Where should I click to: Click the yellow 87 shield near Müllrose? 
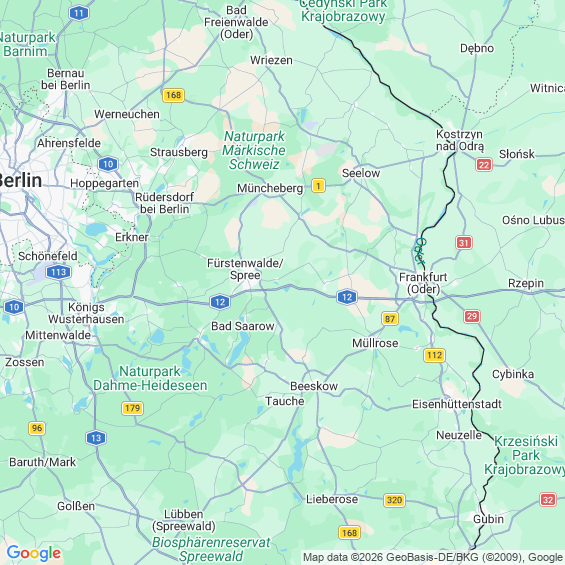point(390,319)
